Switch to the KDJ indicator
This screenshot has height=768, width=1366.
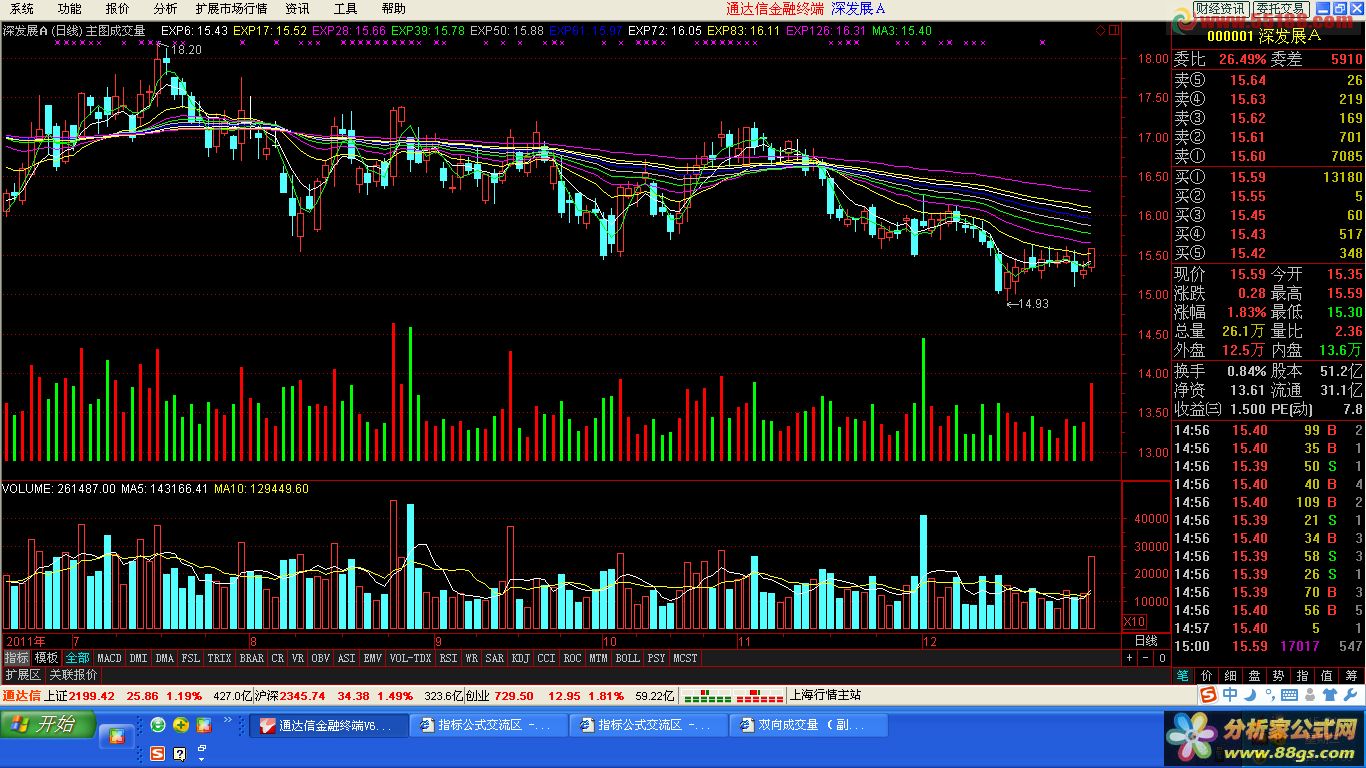521,658
